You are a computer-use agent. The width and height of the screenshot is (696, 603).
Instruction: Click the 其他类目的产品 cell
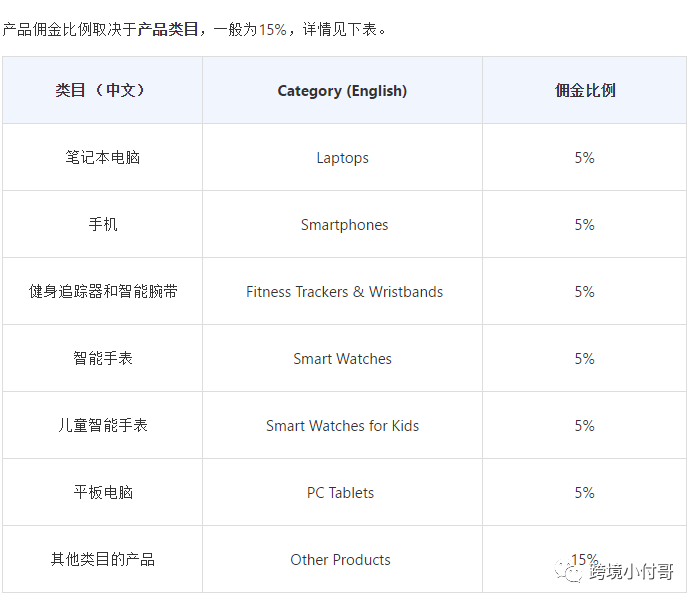(103, 559)
